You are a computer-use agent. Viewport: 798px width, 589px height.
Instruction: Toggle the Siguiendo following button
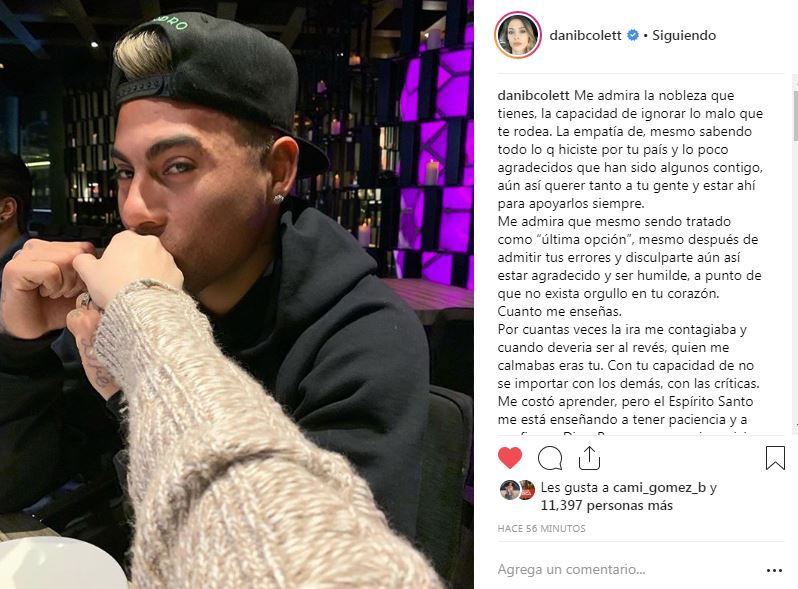(684, 35)
